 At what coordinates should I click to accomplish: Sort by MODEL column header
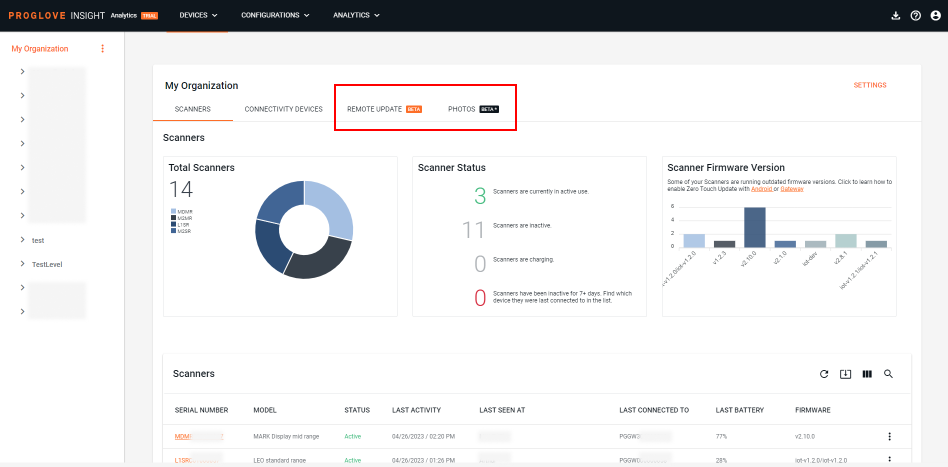pyautogui.click(x=265, y=410)
